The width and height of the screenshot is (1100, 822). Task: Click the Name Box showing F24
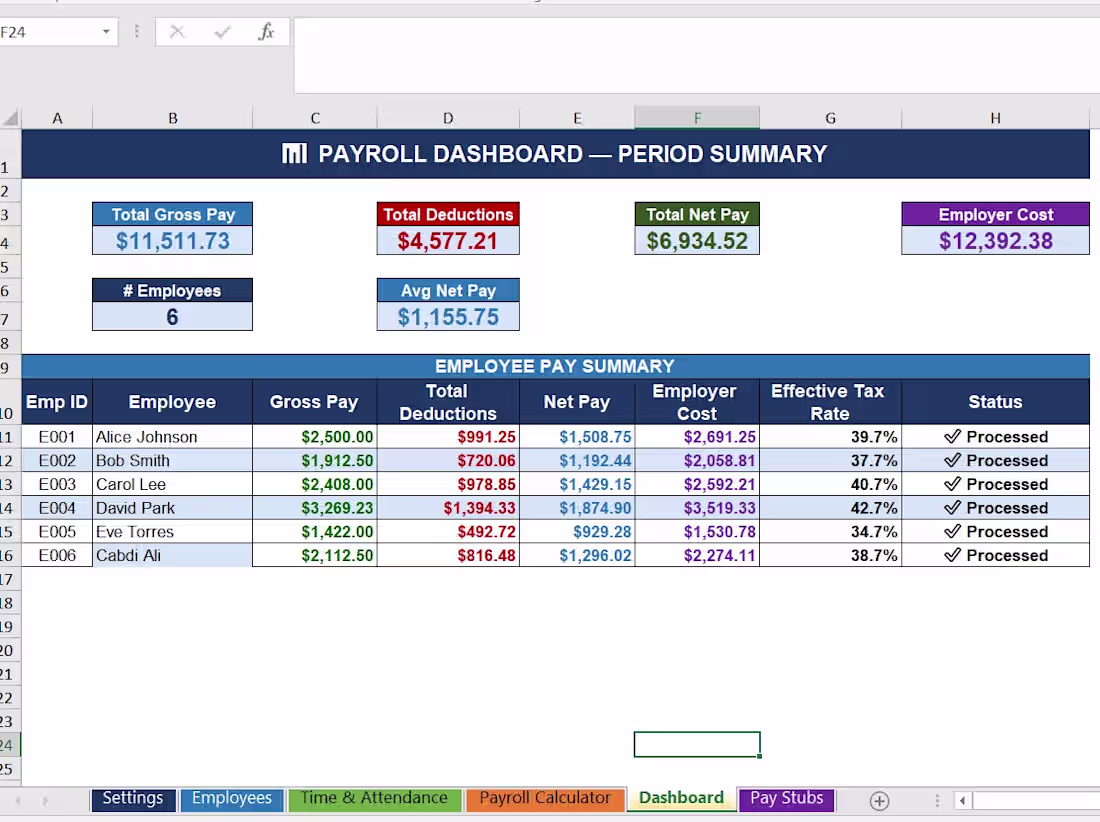(49, 32)
